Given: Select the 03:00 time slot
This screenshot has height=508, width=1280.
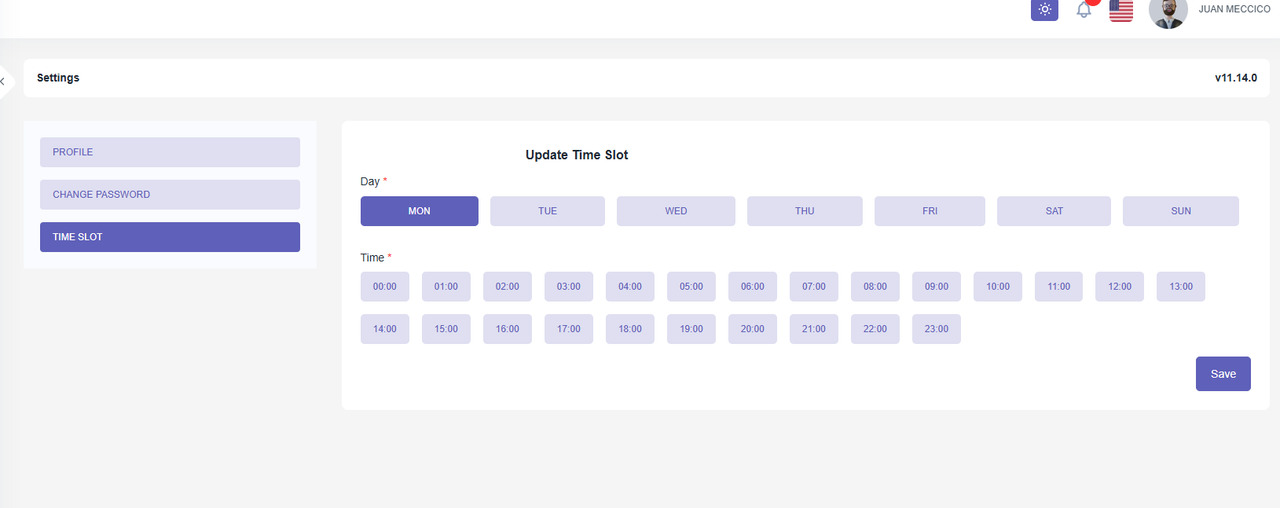Looking at the screenshot, I should [569, 287].
